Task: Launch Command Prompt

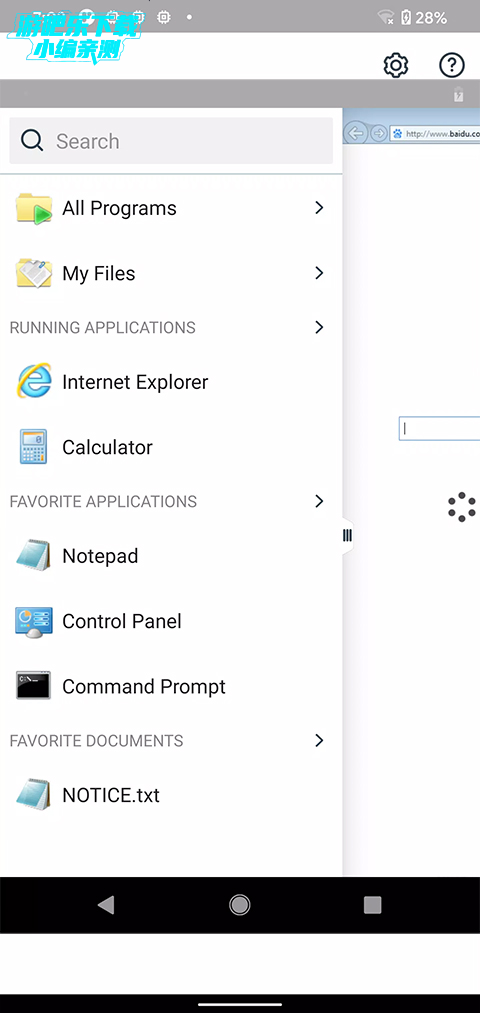Action: pyautogui.click(x=171, y=686)
